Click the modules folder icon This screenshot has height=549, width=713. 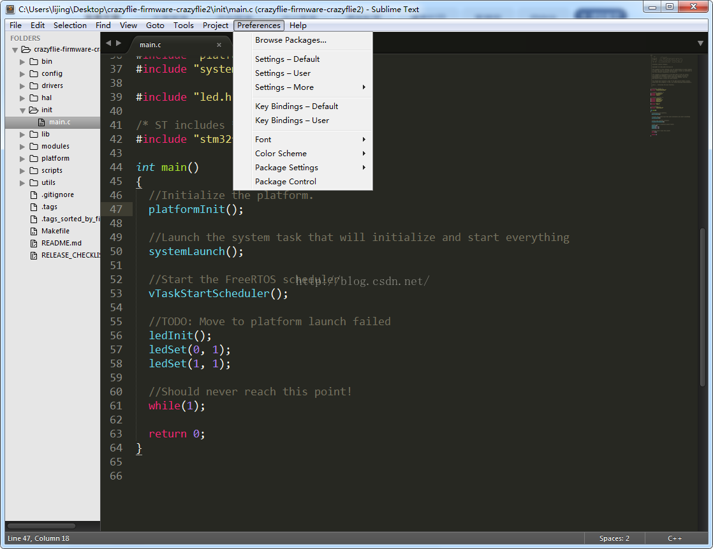tap(34, 146)
